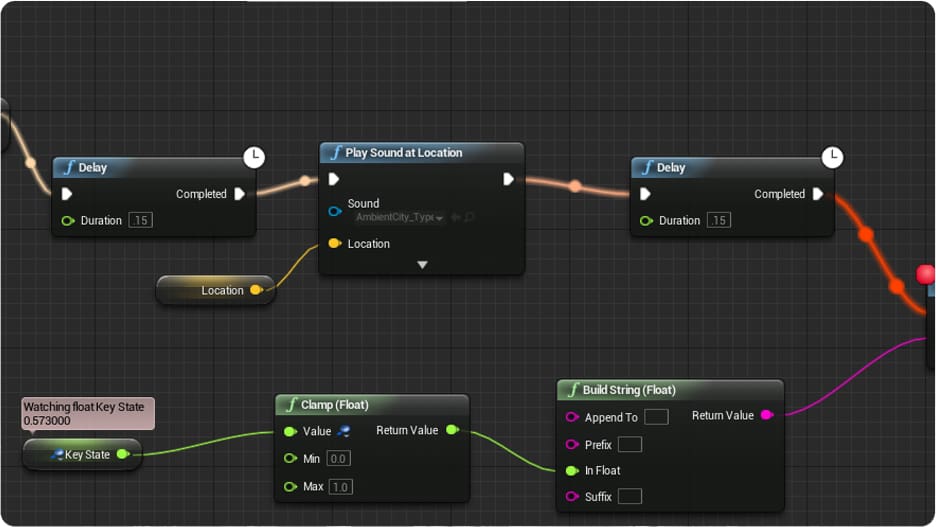Browse to Sound asset with magnifier icon
Image resolution: width=936 pixels, height=527 pixels.
(x=468, y=217)
